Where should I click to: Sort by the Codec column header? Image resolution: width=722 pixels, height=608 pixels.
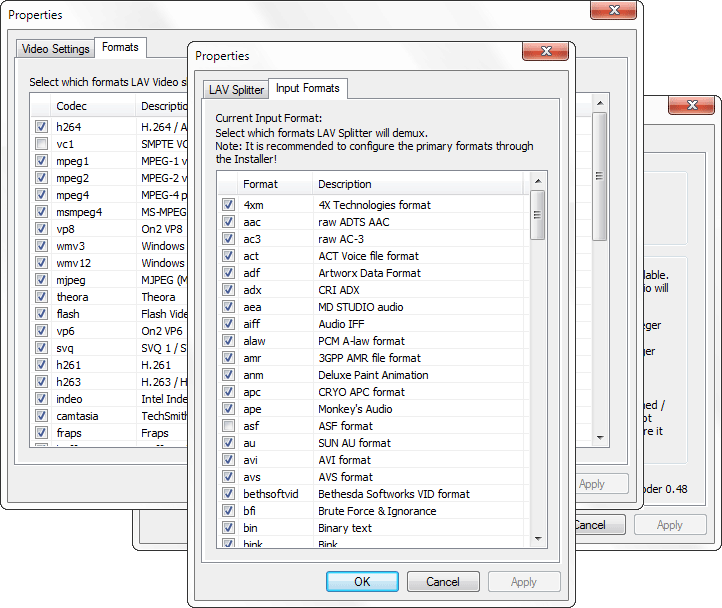93,106
